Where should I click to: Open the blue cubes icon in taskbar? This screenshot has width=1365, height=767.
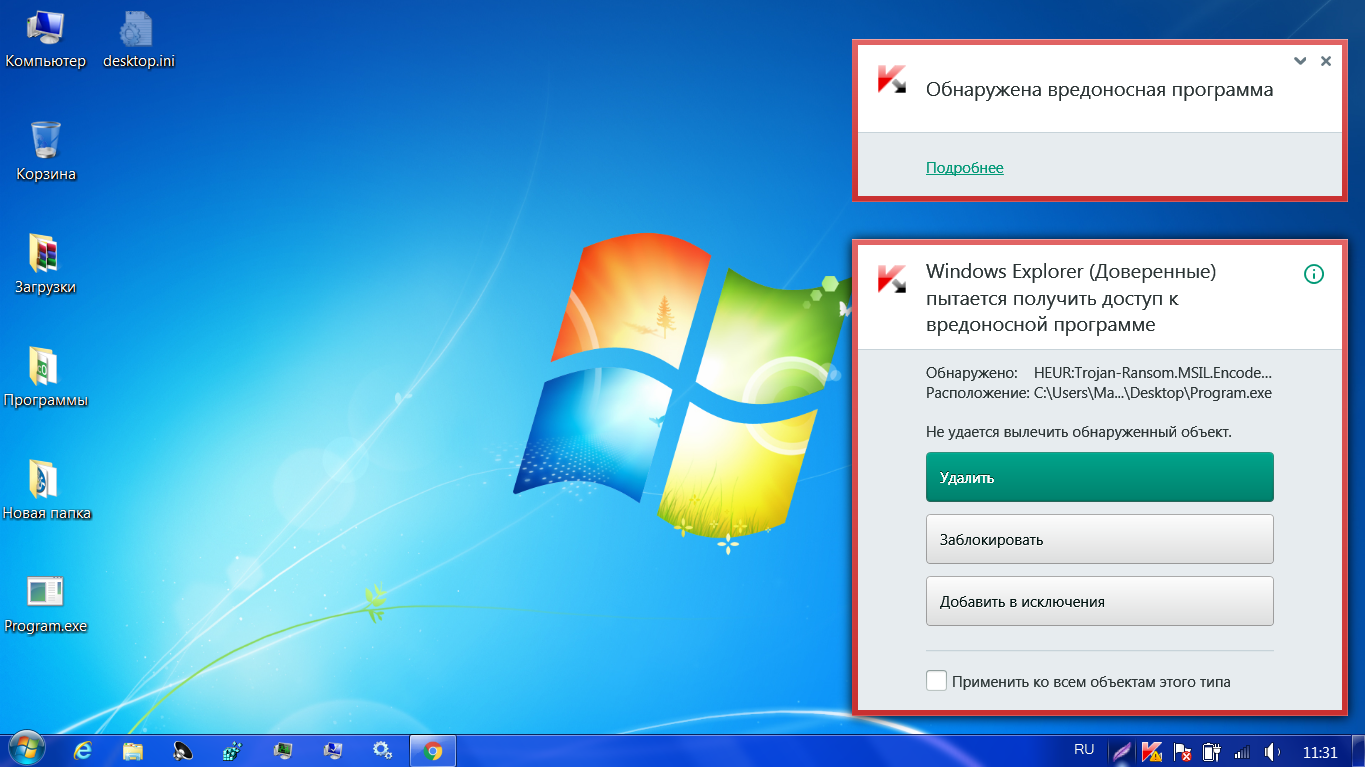point(233,751)
